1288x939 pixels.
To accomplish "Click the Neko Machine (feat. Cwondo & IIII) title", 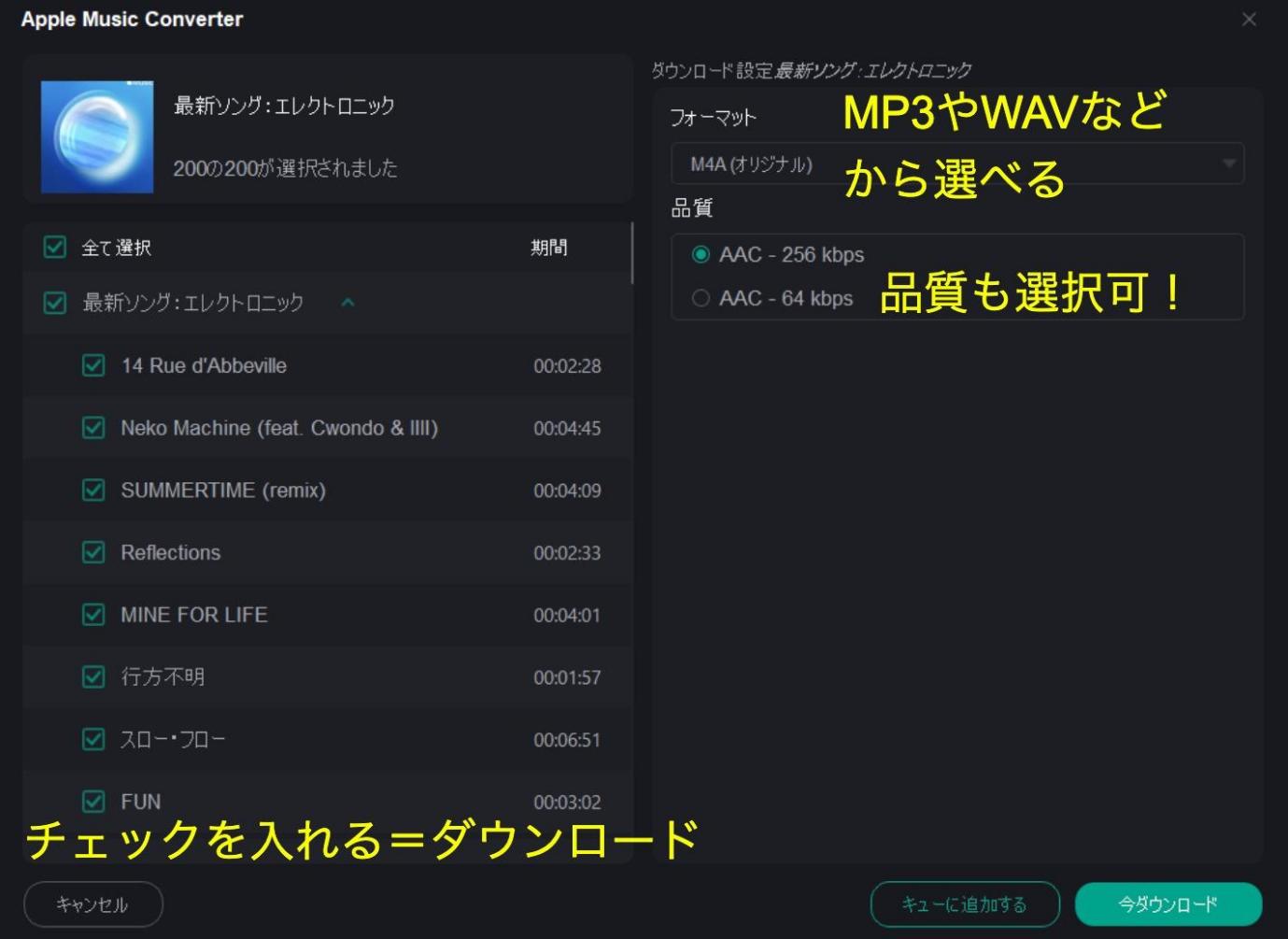I will [279, 428].
